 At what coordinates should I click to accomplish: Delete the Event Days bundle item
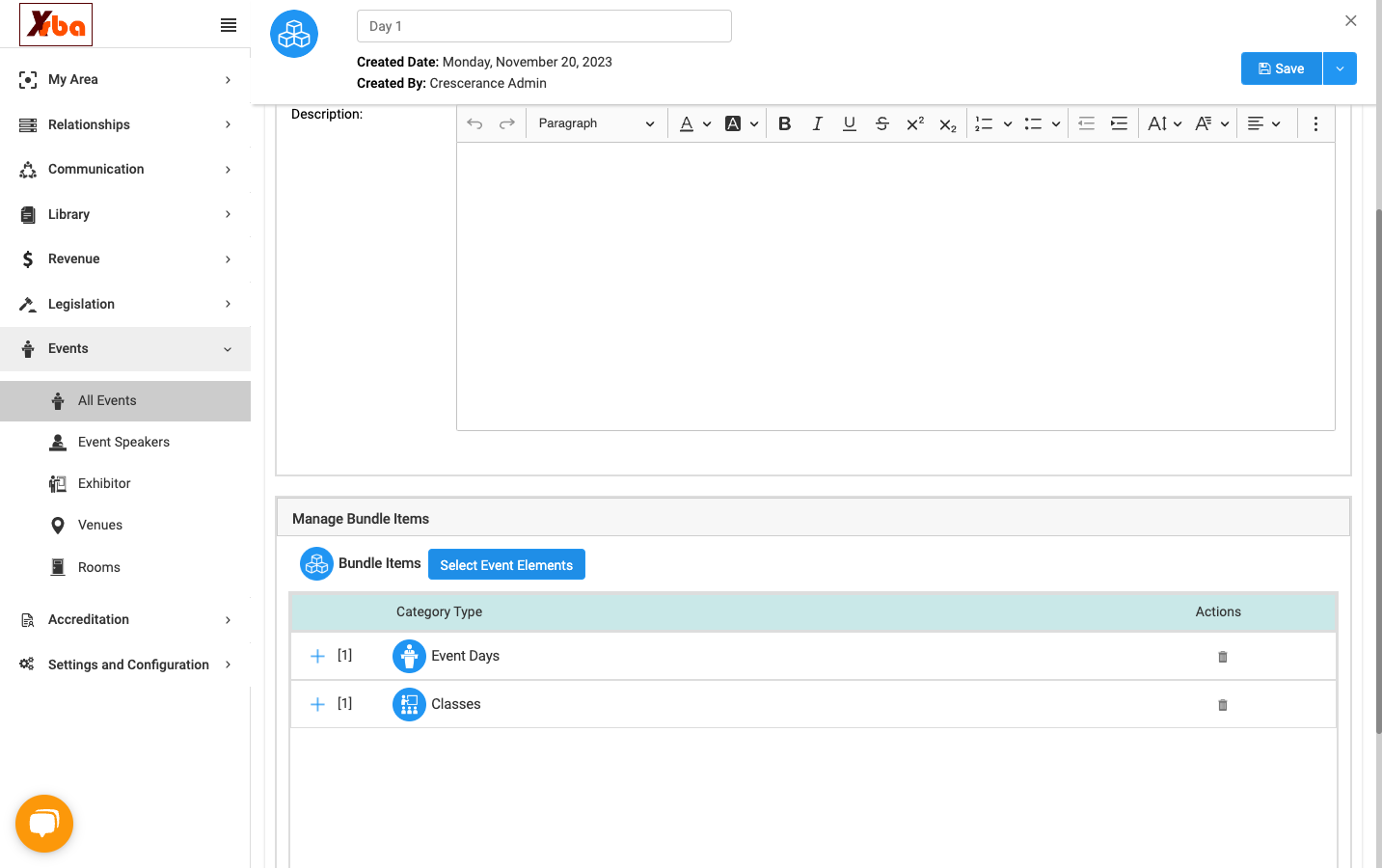click(x=1223, y=657)
